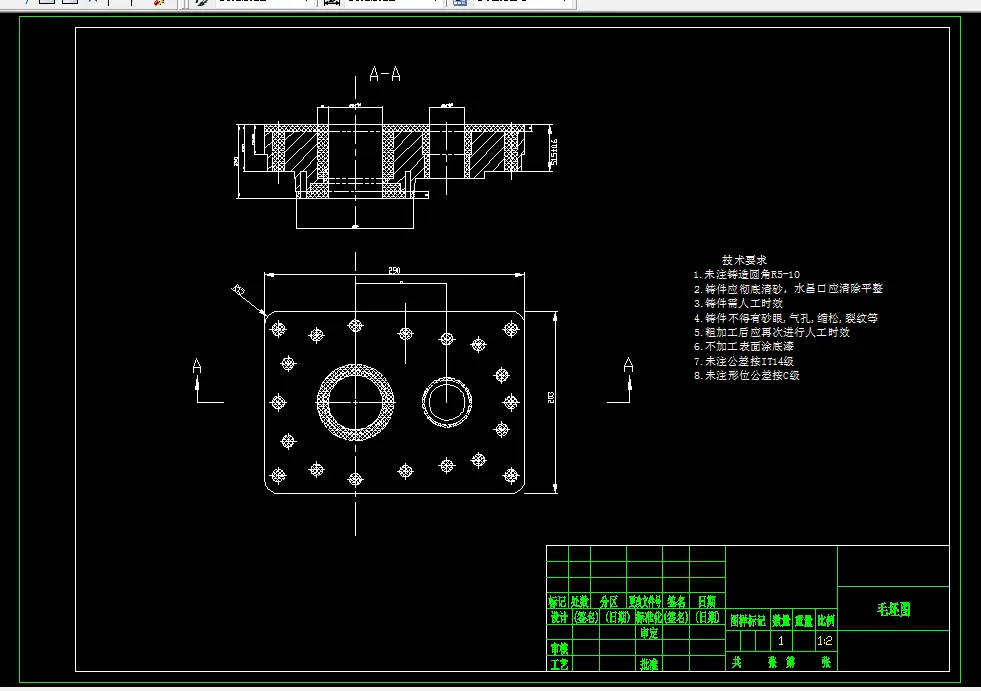Screen dimensions: 981x691
Task: Pick the 比例 header cell
Action: (x=826, y=620)
